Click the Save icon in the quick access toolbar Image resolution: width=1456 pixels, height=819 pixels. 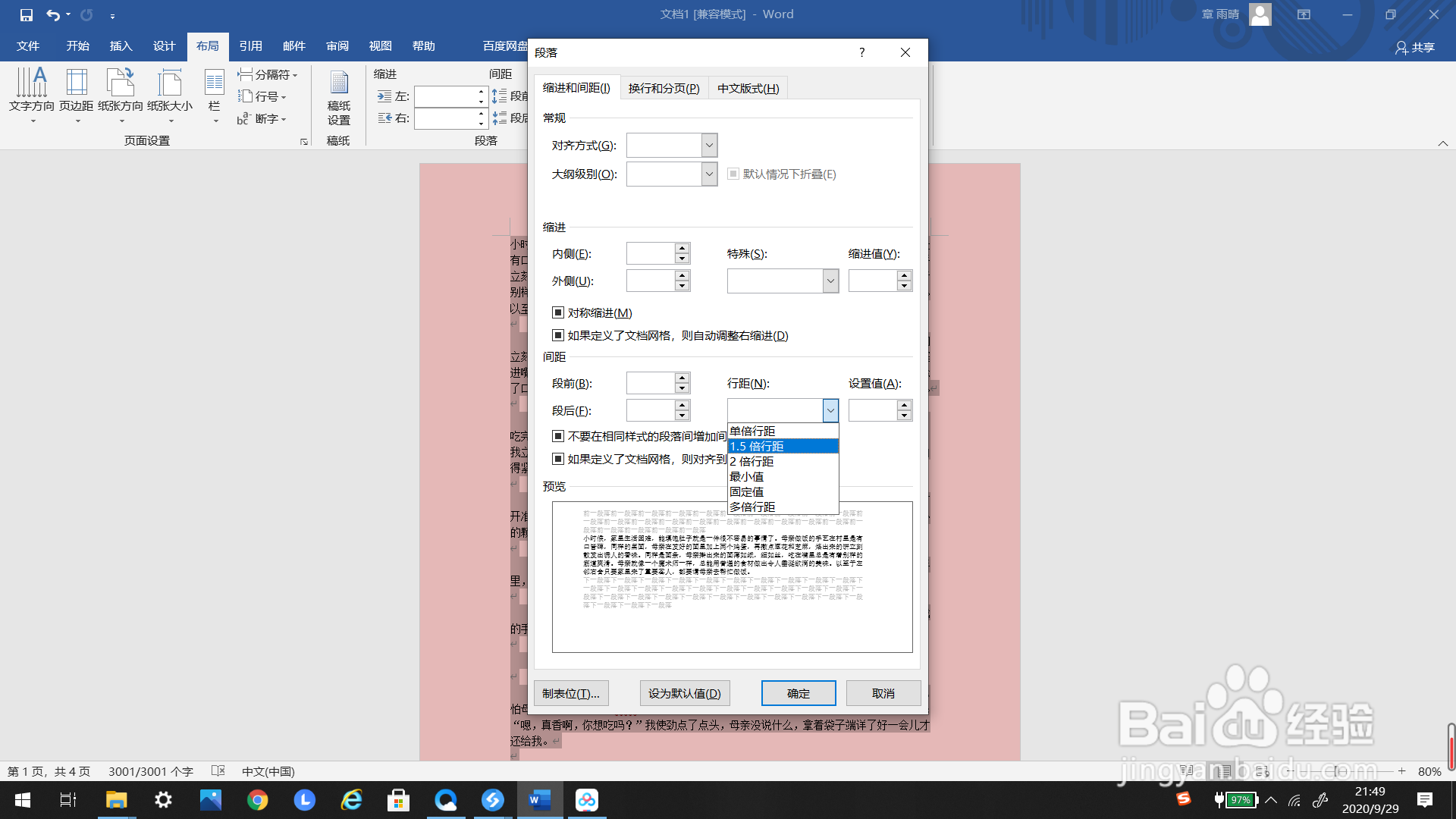pos(27,14)
